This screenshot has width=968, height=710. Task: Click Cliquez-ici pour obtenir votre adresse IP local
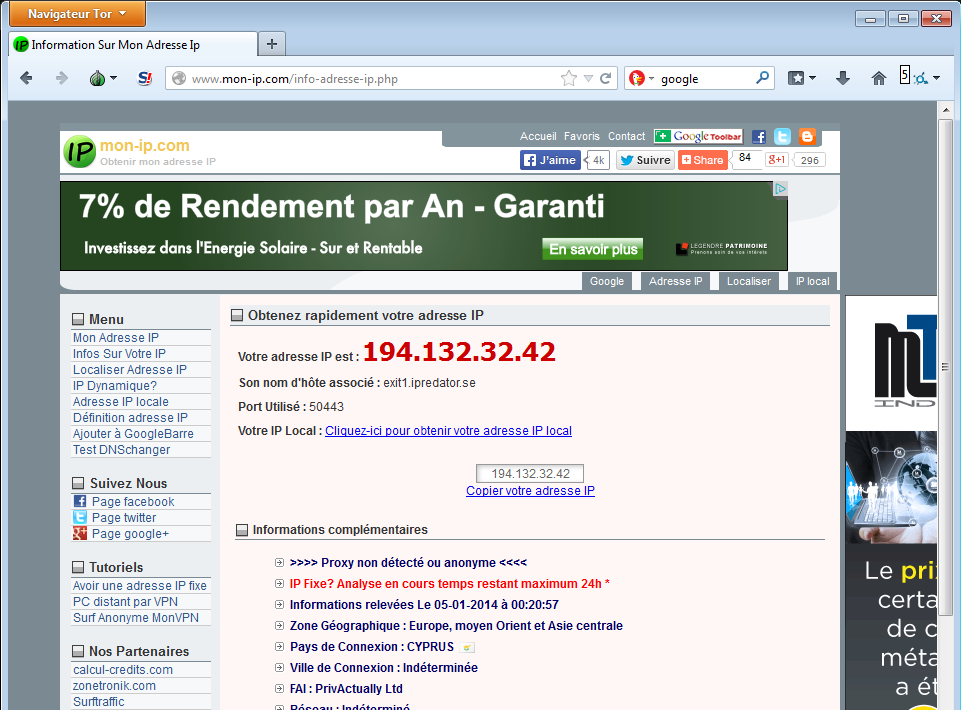(x=448, y=431)
